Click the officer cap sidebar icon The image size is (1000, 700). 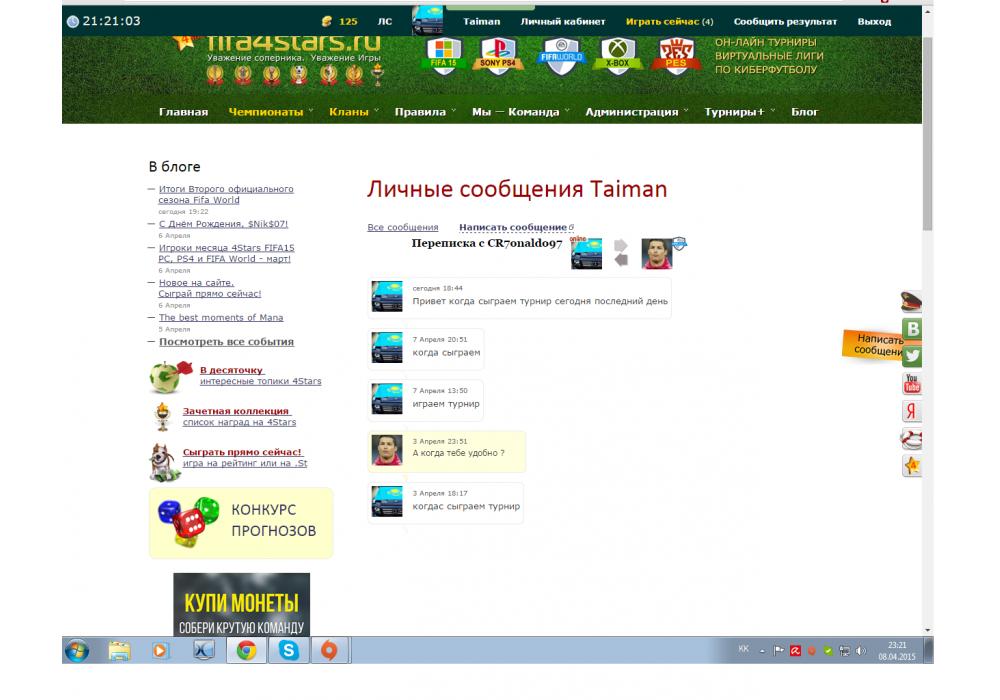point(912,301)
